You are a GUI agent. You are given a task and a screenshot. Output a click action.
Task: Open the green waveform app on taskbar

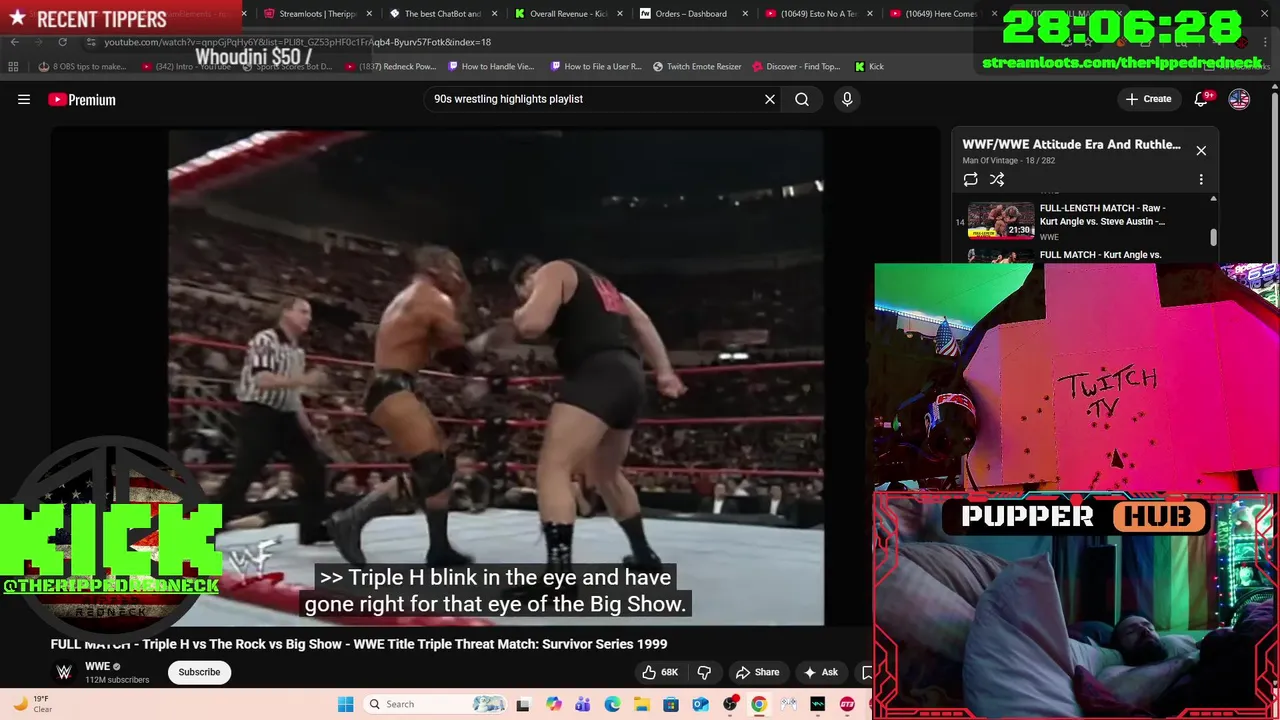817,704
